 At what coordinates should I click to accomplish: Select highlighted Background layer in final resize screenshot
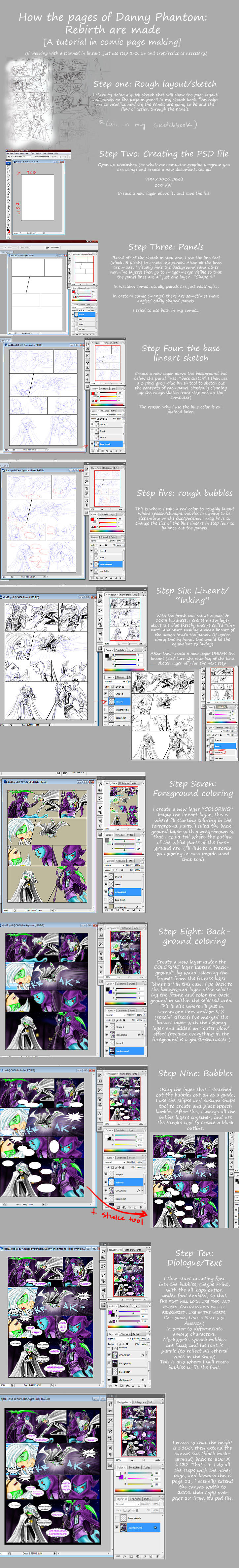pyautogui.click(x=138, y=1528)
